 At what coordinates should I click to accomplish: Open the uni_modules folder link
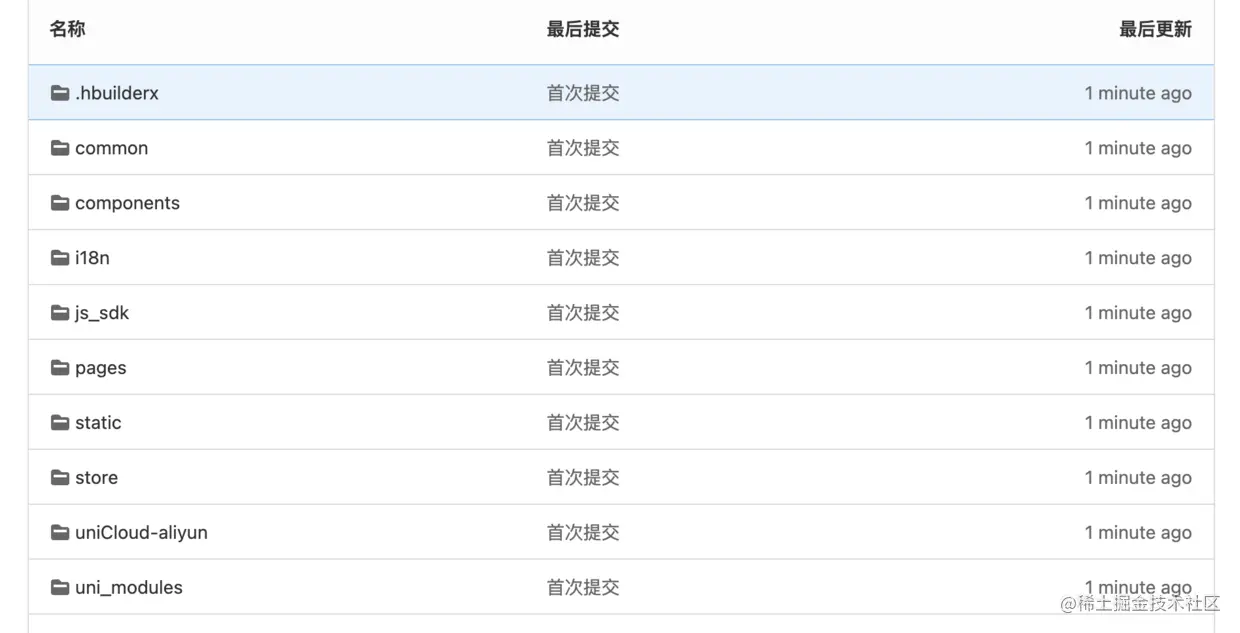[129, 588]
